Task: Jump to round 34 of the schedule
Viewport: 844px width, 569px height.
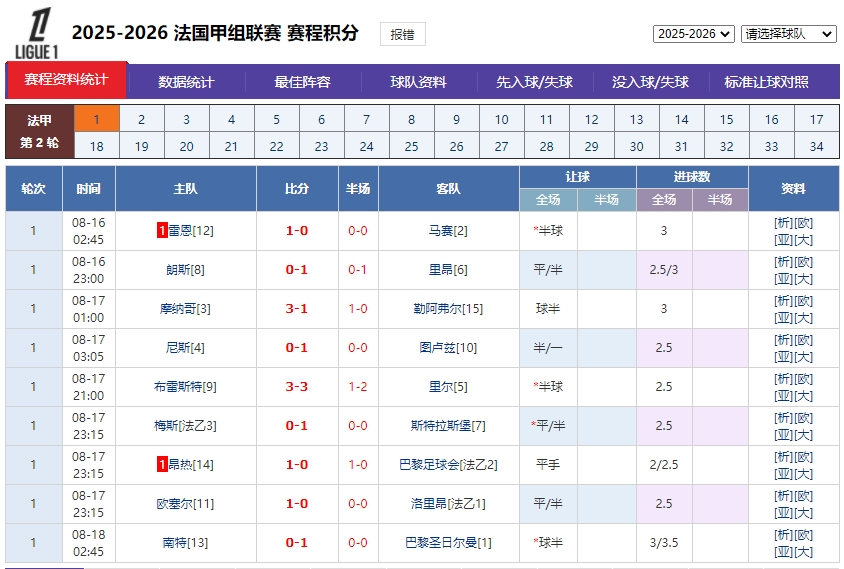Action: (816, 146)
